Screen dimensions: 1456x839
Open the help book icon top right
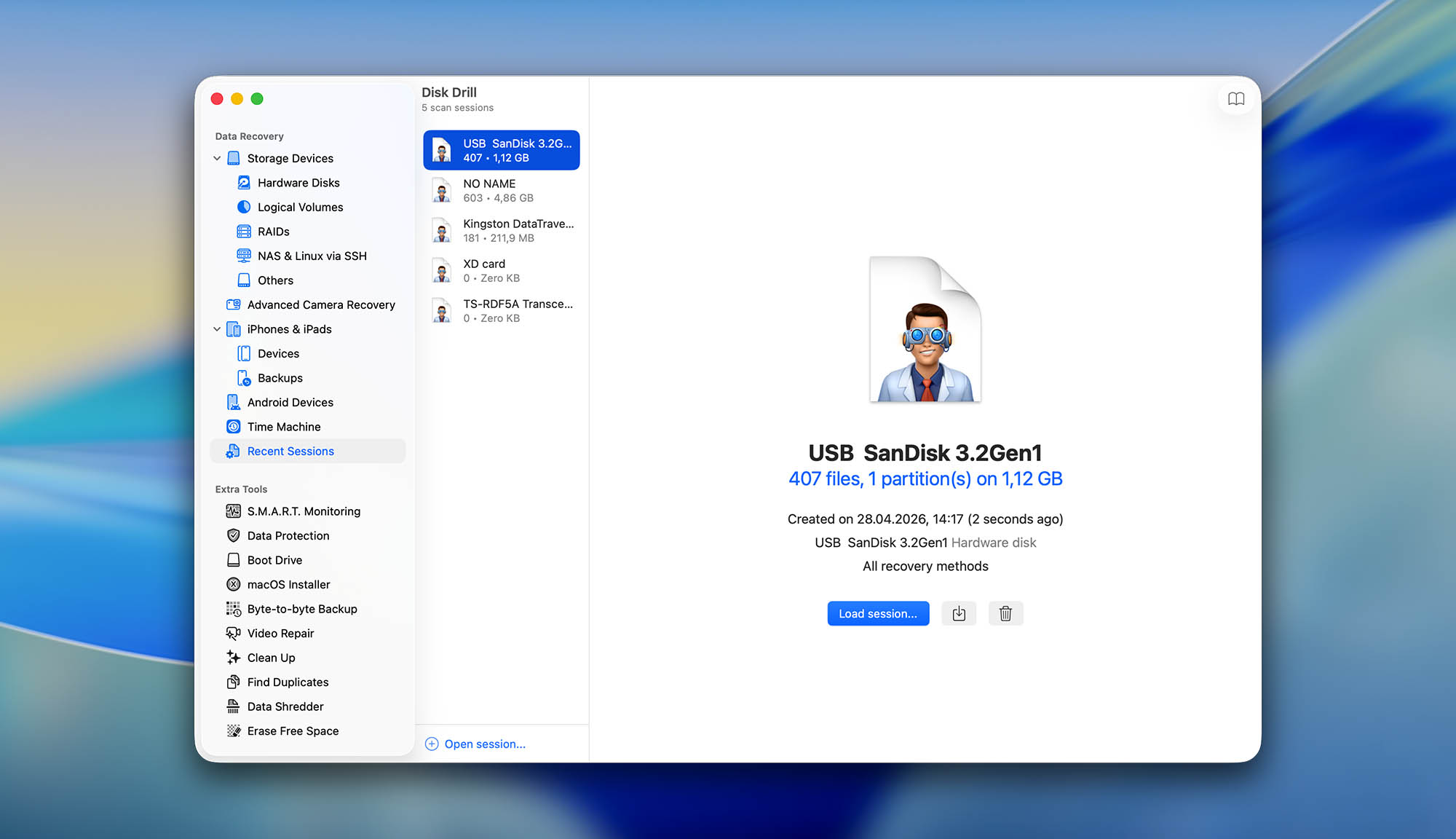(1236, 99)
